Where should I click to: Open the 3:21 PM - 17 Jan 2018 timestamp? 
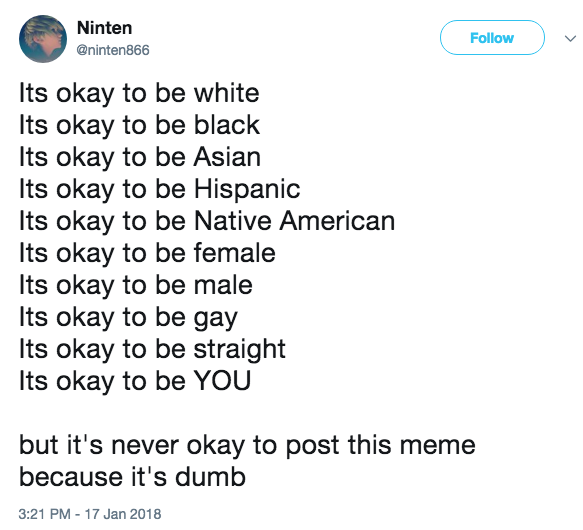point(90,514)
